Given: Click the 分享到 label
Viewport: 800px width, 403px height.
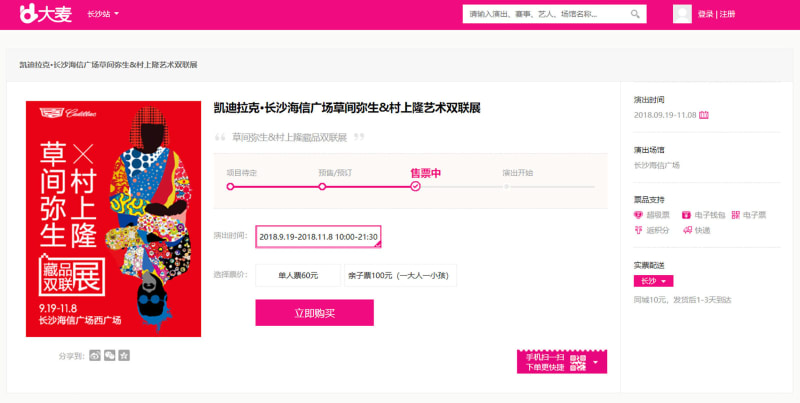Looking at the screenshot, I should [x=71, y=356].
